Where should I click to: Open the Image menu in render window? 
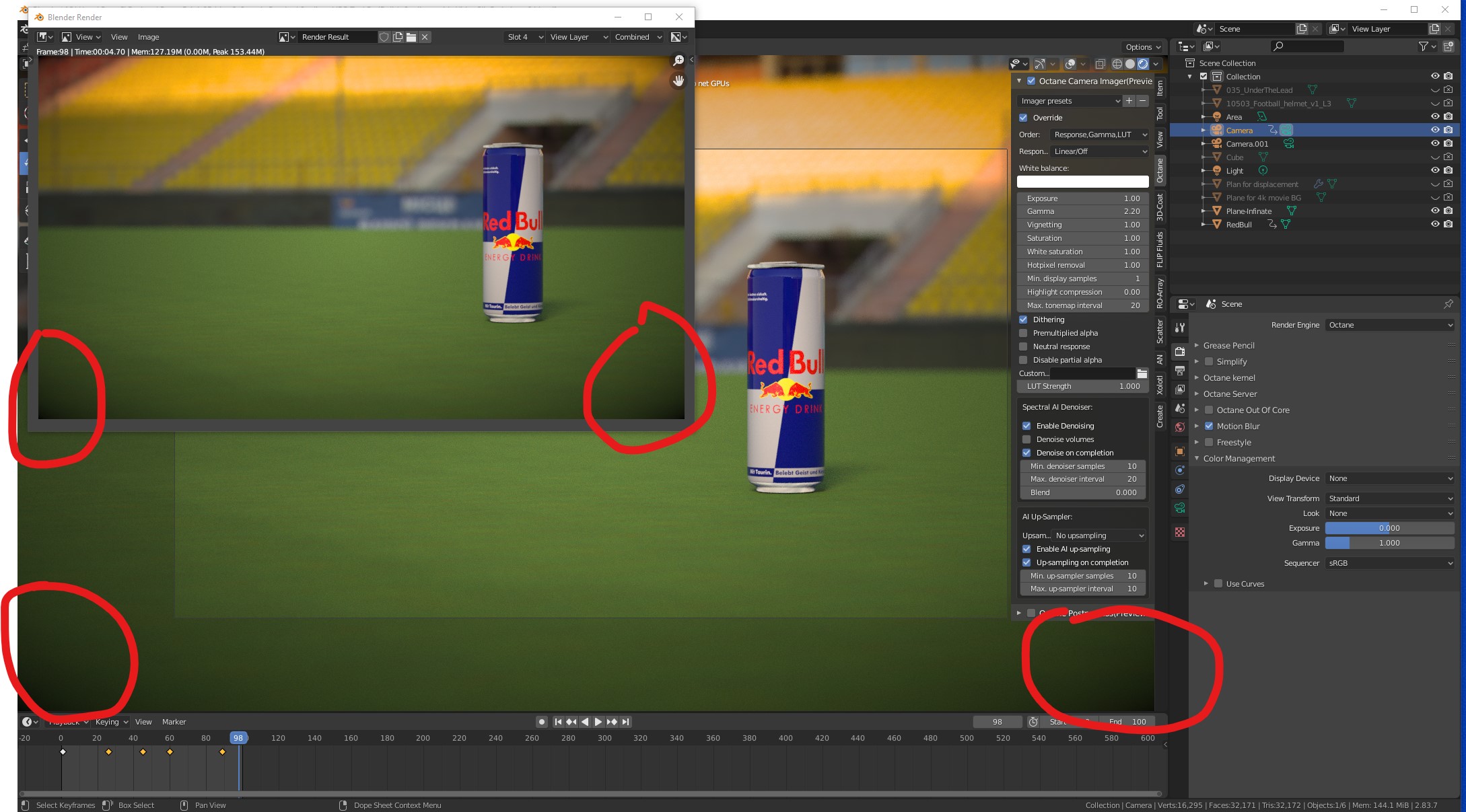tap(148, 37)
